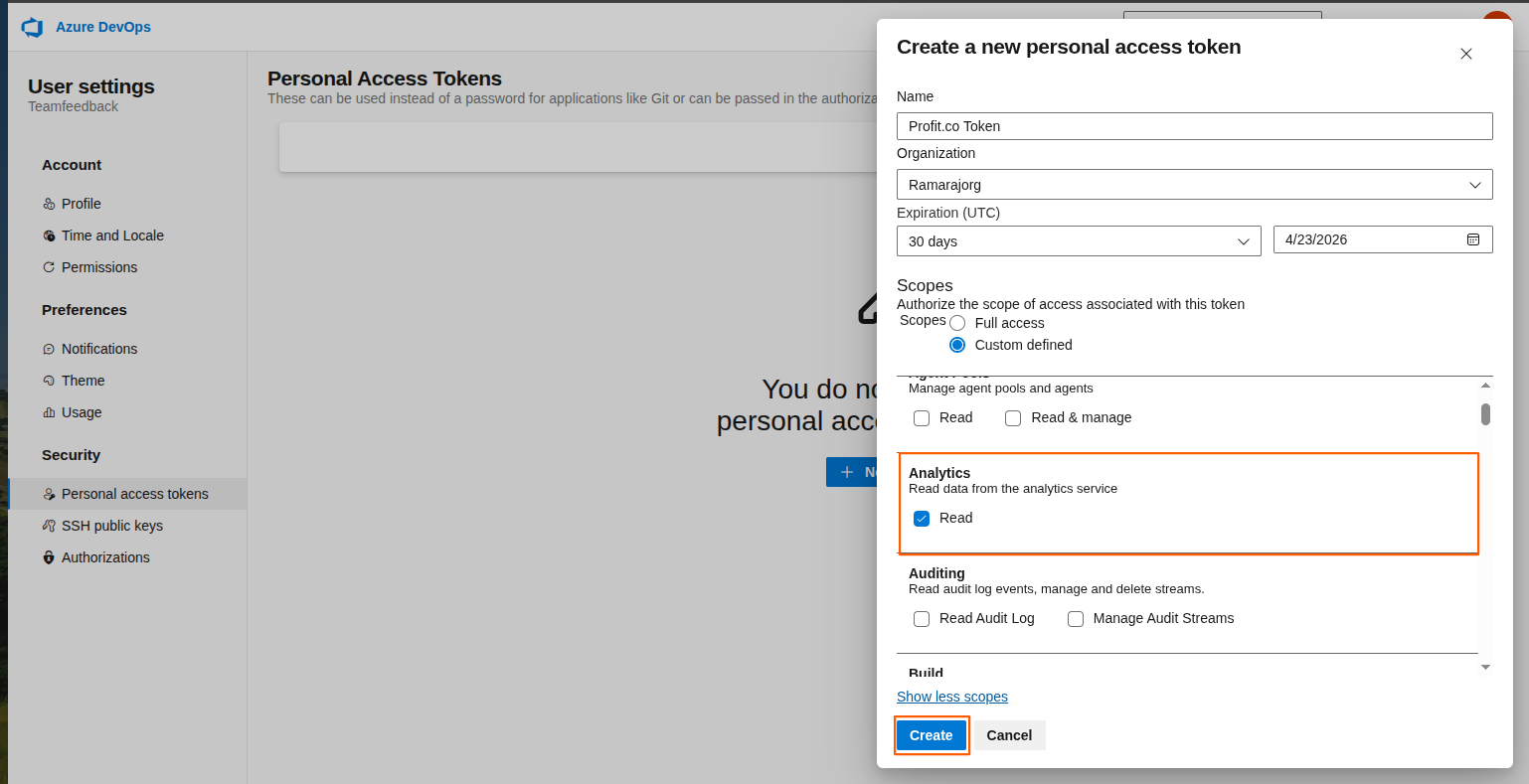This screenshot has width=1529, height=784.
Task: Select the Custom defined scope option
Action: click(957, 345)
